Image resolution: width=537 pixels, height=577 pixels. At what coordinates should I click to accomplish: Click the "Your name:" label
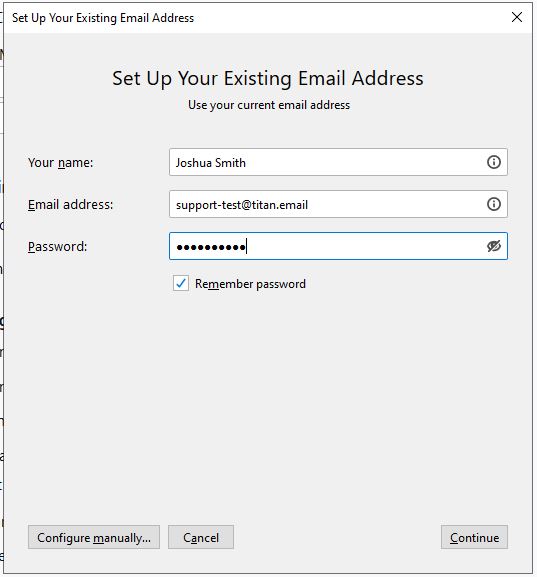[61, 162]
